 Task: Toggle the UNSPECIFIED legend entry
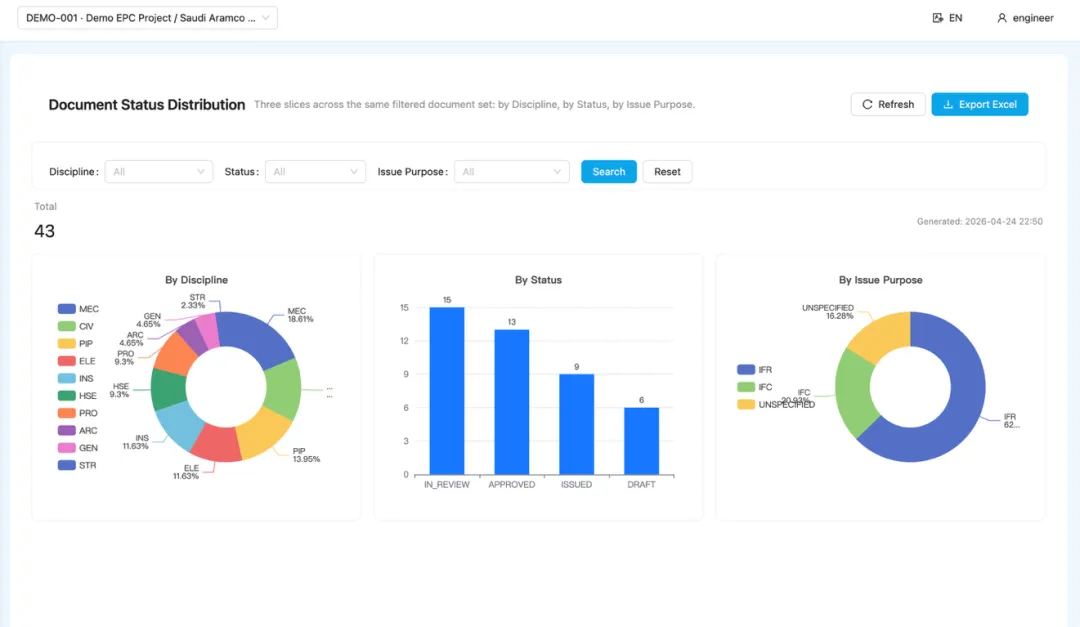pyautogui.click(x=776, y=404)
